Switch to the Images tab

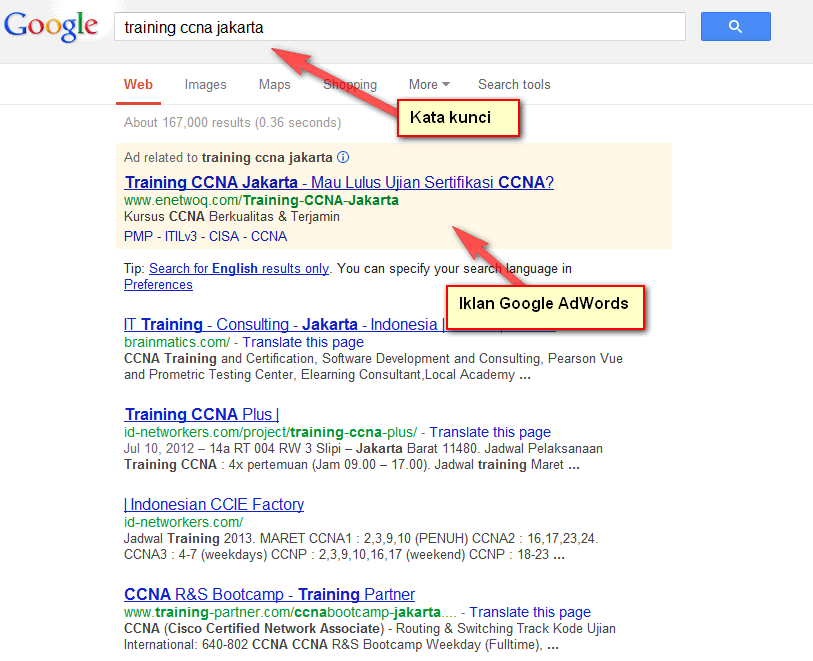(x=205, y=85)
